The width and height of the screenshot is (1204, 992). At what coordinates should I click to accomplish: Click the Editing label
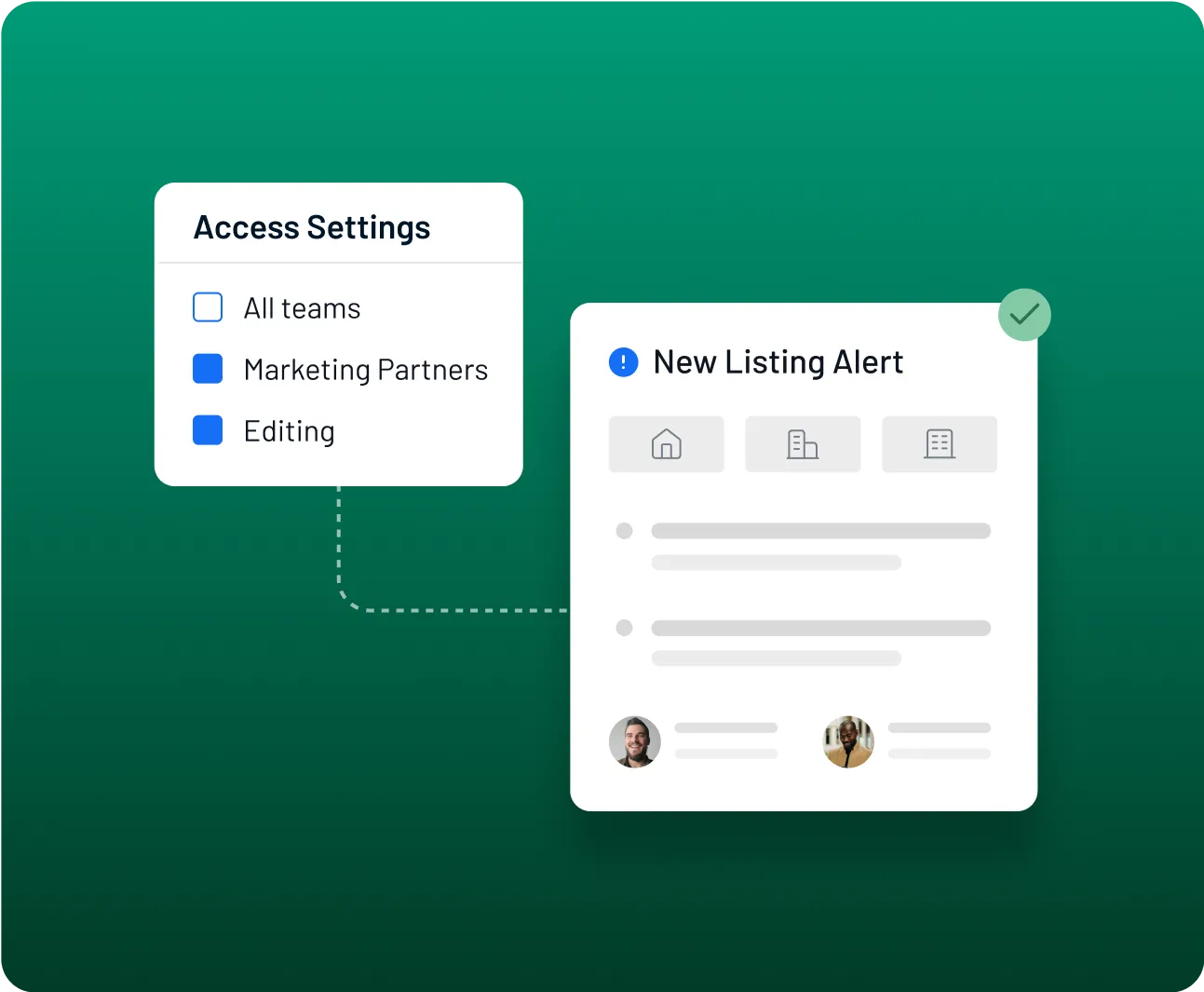pos(290,431)
